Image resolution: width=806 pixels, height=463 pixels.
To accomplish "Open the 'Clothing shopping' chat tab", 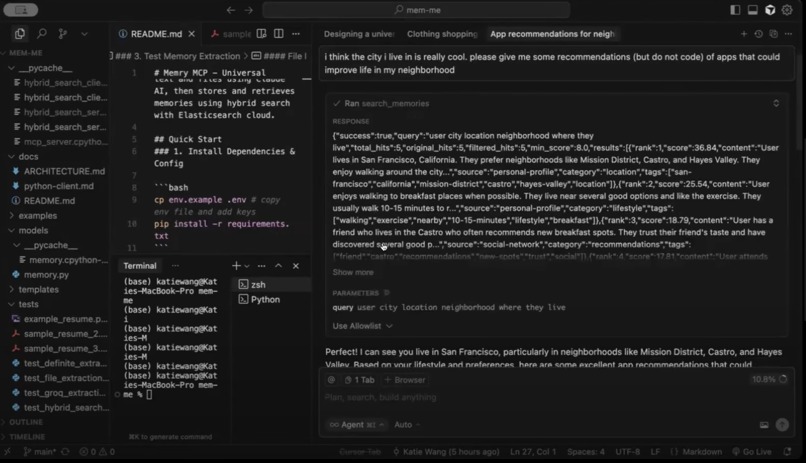I will pos(442,34).
